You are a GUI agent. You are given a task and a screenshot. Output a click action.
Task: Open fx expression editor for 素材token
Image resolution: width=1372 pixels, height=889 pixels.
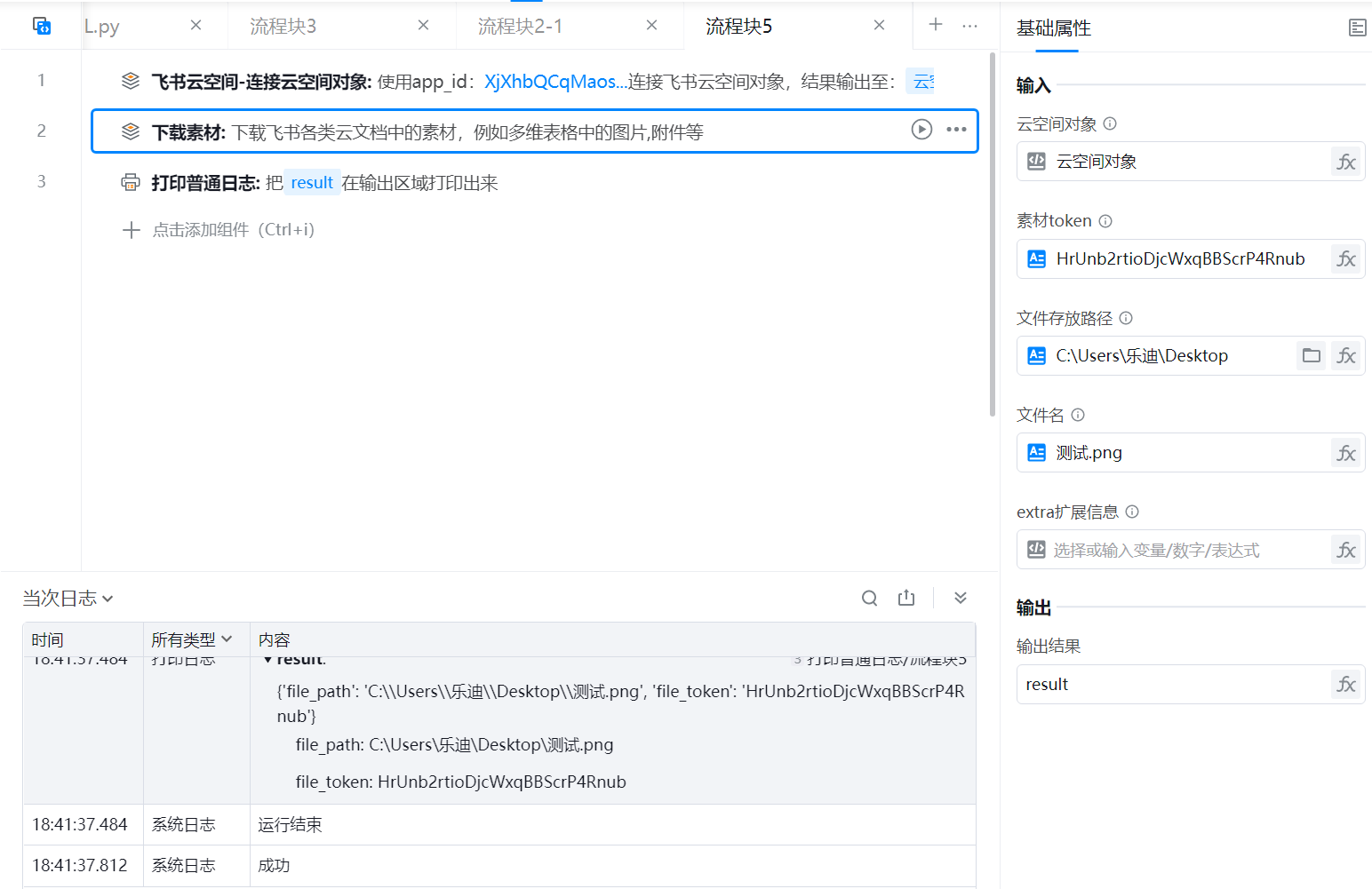tap(1346, 259)
